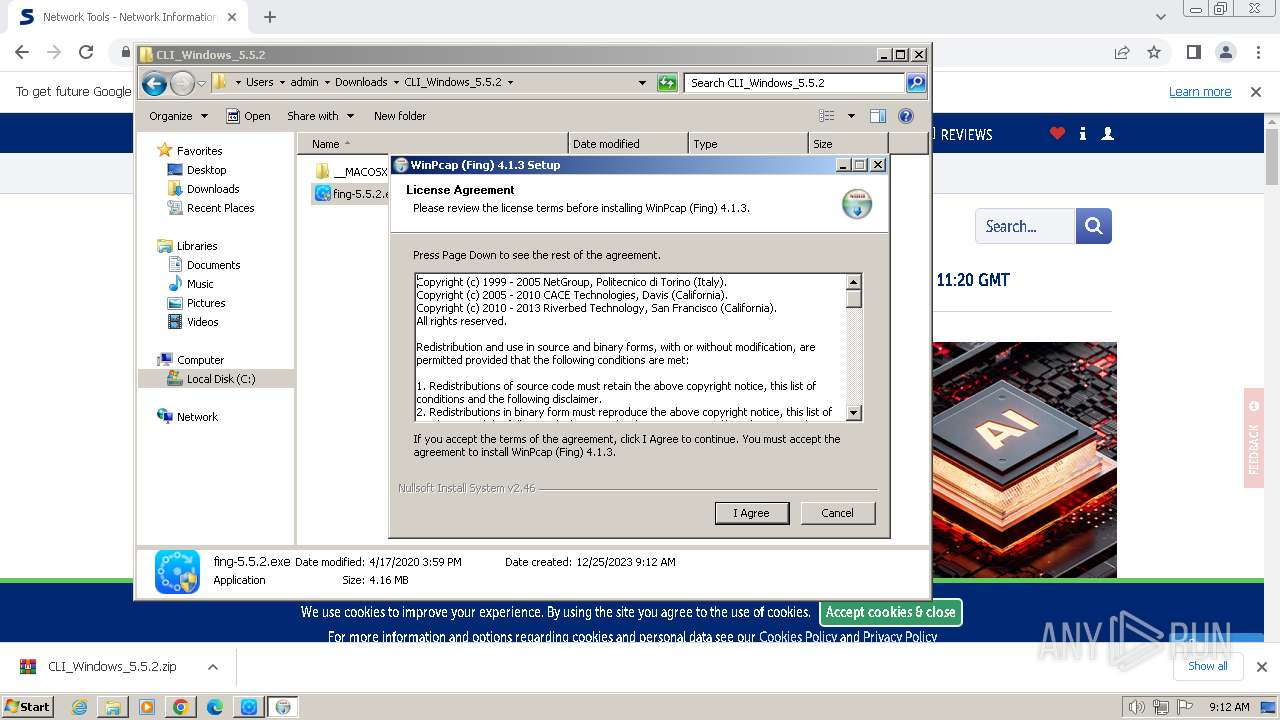Click the change view icon in Explorer

[826, 116]
